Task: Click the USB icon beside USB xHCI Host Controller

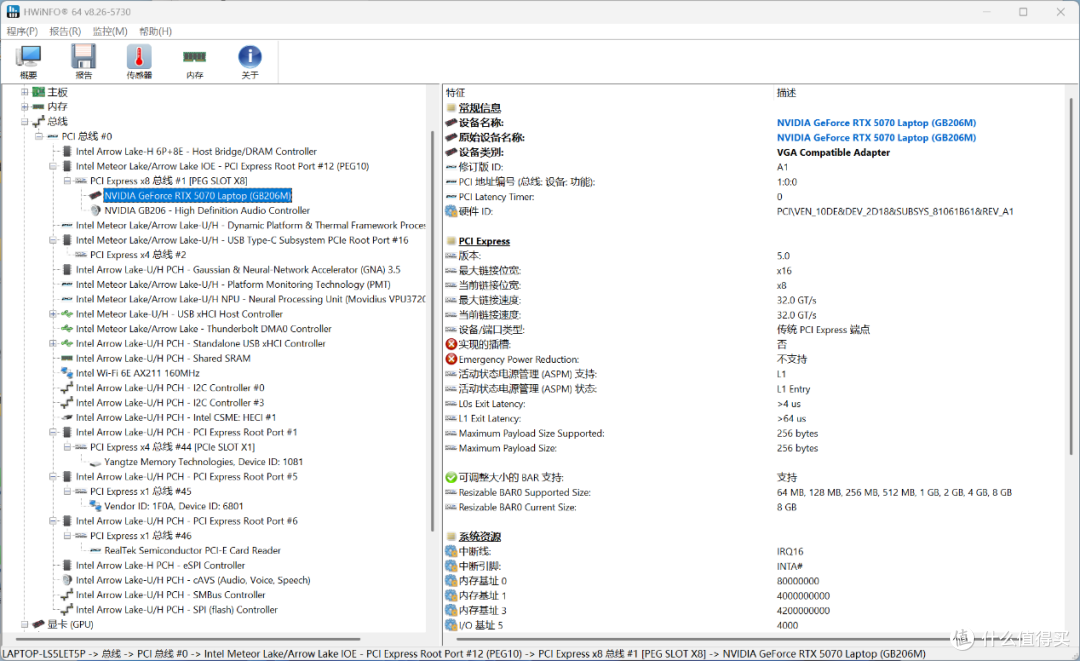Action: click(67, 314)
